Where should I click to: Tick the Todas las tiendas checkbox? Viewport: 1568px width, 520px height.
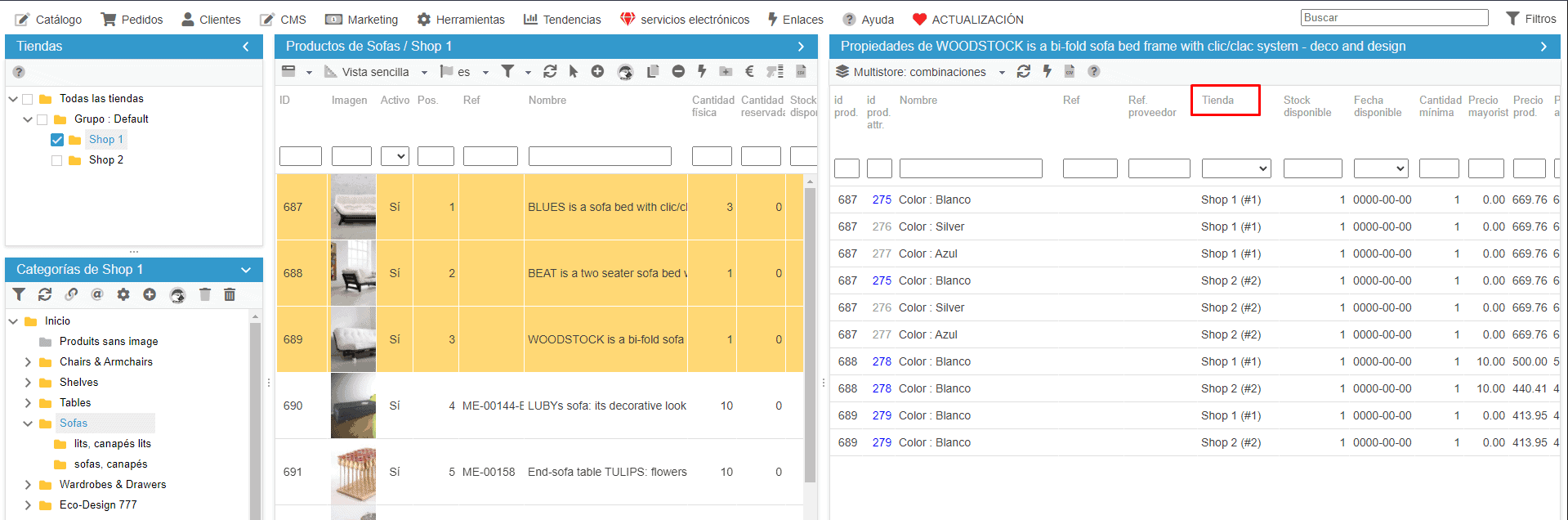tap(28, 99)
